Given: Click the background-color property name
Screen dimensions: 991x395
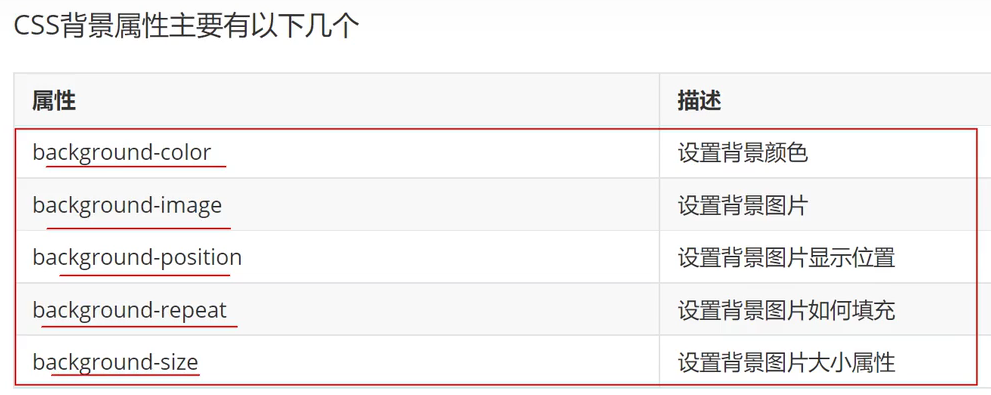Looking at the screenshot, I should pos(121,153).
